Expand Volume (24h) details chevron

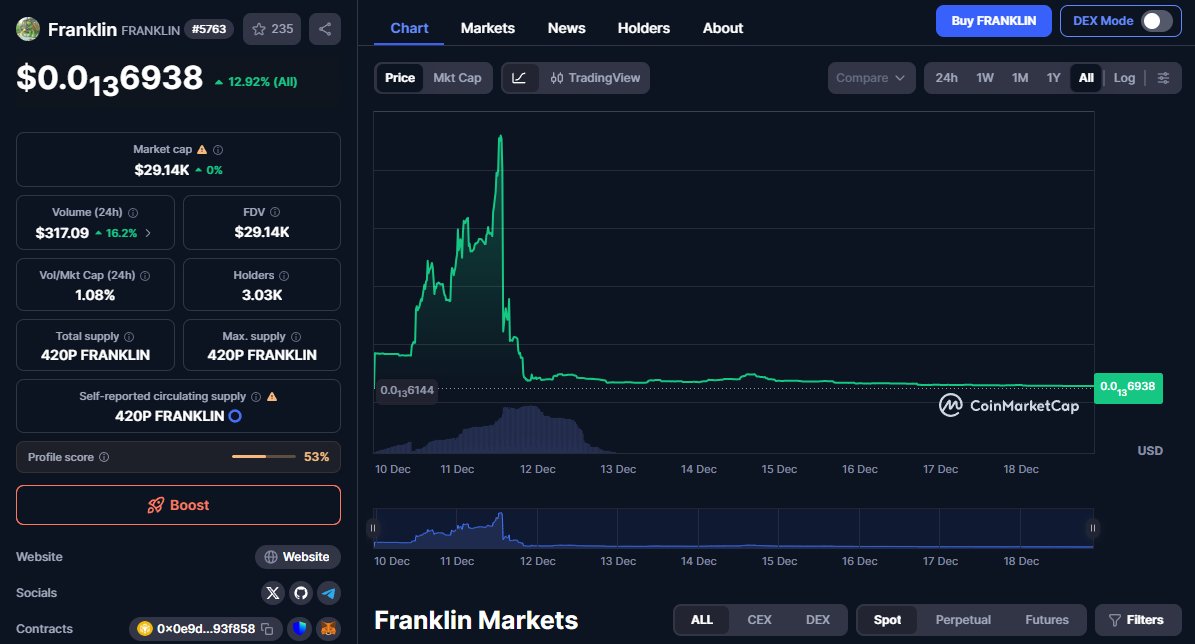149,233
